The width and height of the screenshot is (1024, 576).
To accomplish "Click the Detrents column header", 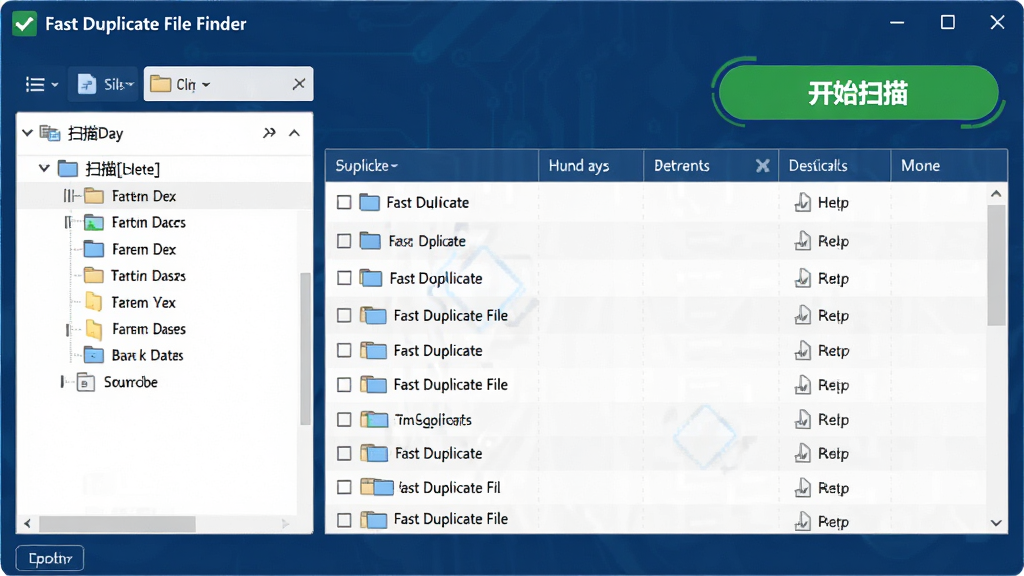I will (682, 166).
